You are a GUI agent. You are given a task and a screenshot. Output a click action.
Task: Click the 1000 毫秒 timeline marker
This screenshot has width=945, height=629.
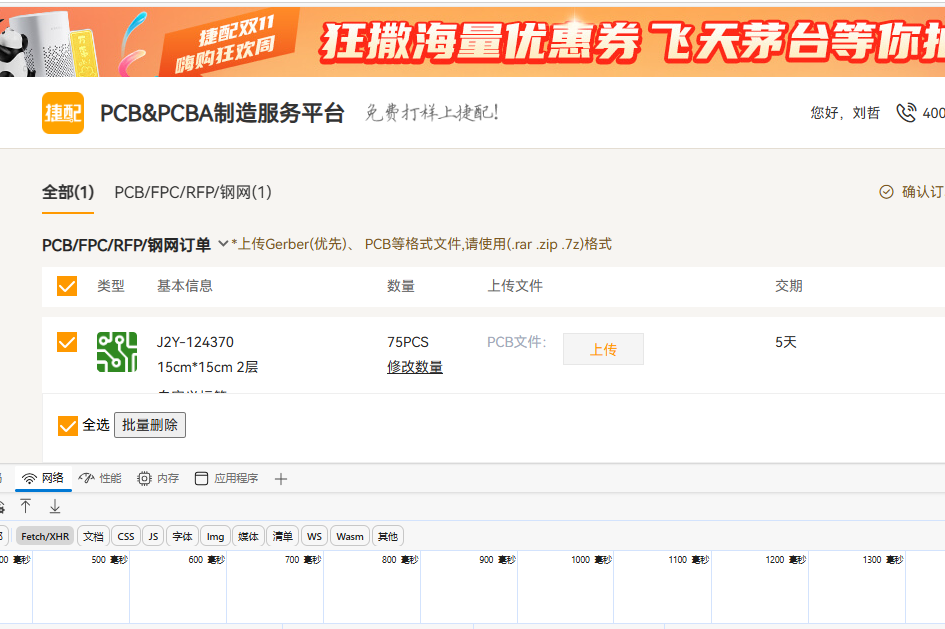tap(591, 560)
